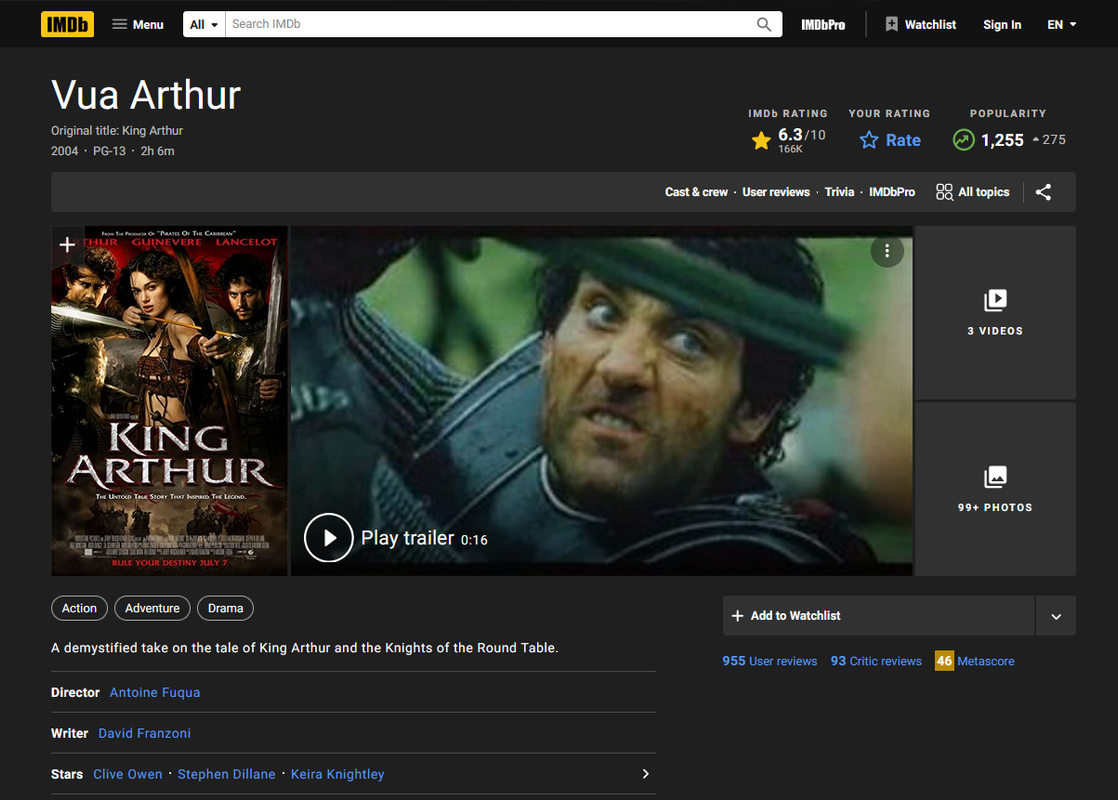
Task: Open User reviews in the topic bar
Action: pyautogui.click(x=776, y=192)
